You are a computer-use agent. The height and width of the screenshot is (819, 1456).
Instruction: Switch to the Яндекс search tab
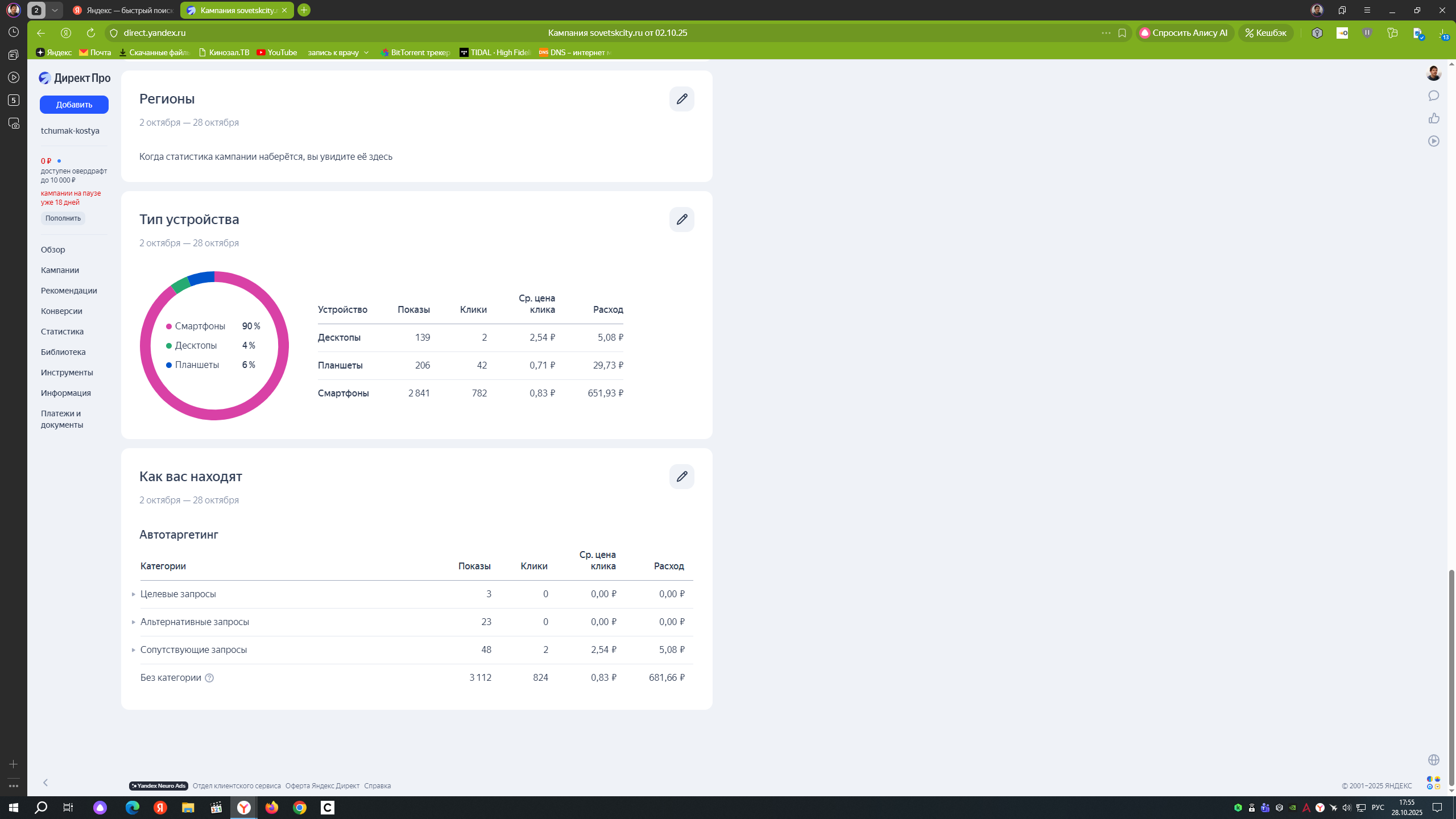click(123, 10)
